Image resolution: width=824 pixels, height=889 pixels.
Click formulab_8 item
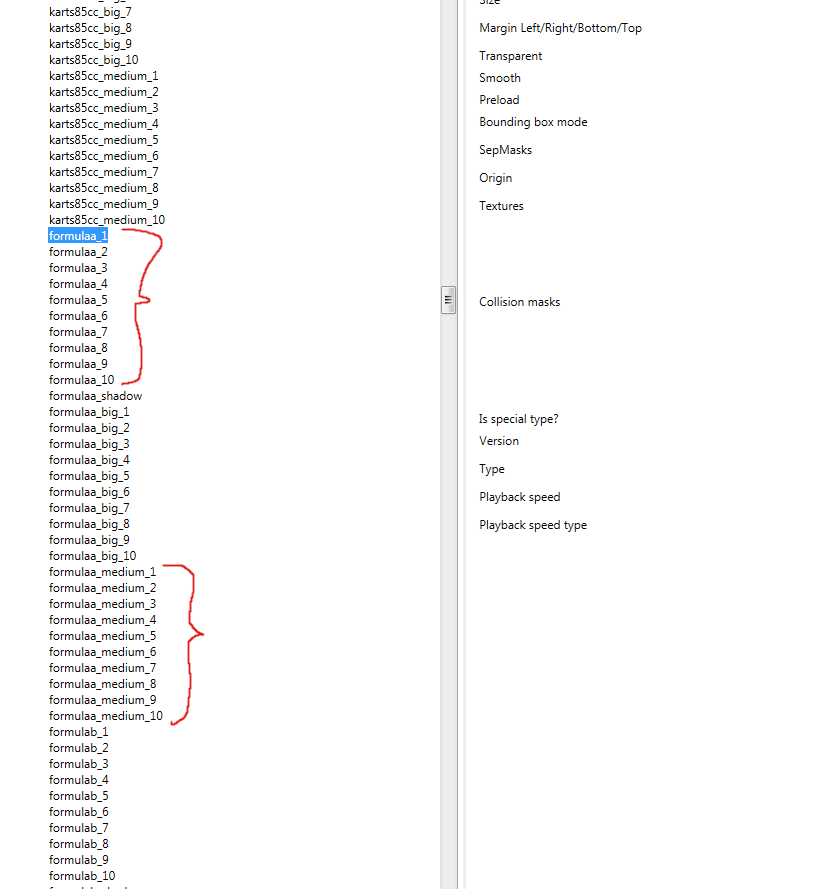click(x=79, y=845)
